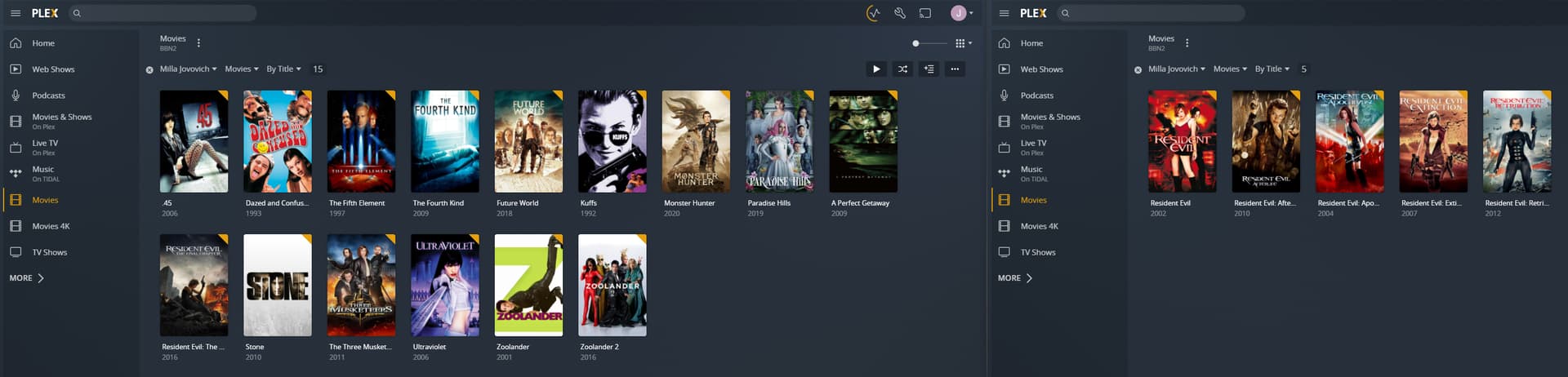Play all filtered movies with the play button
The image size is (1568, 377).
[x=876, y=69]
